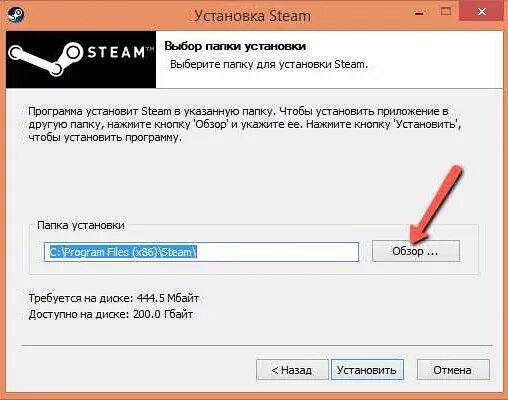508x400 pixels.
Task: Go back with the < Назад button
Action: (292, 370)
